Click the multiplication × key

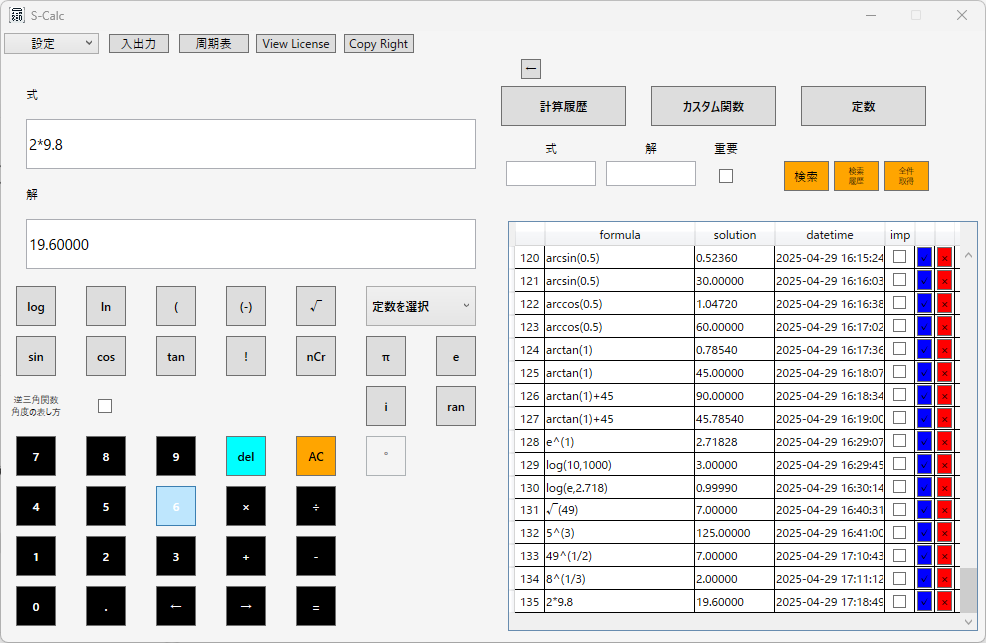246,506
